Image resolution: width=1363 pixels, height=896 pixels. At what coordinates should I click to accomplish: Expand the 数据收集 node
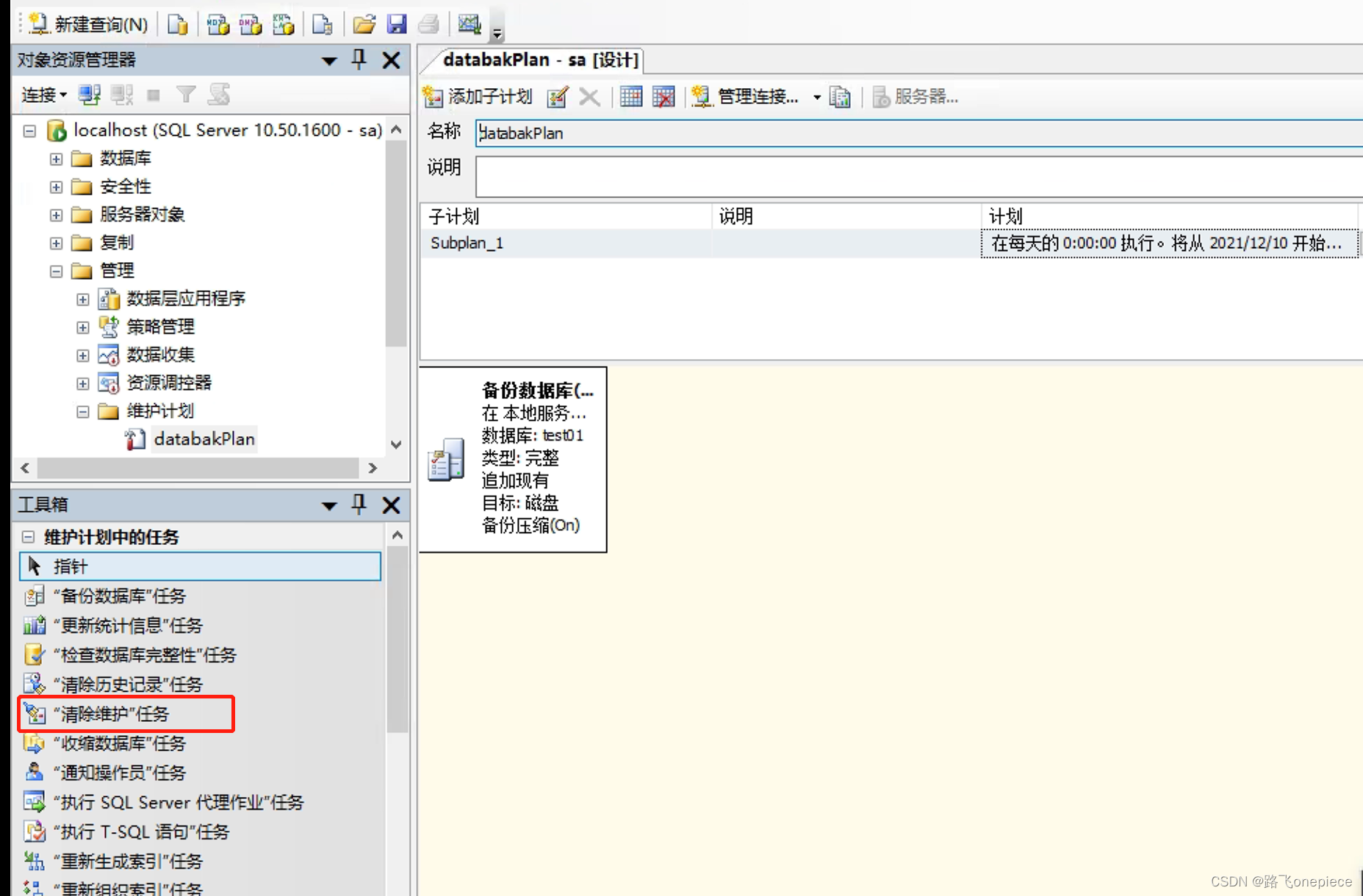point(83,355)
